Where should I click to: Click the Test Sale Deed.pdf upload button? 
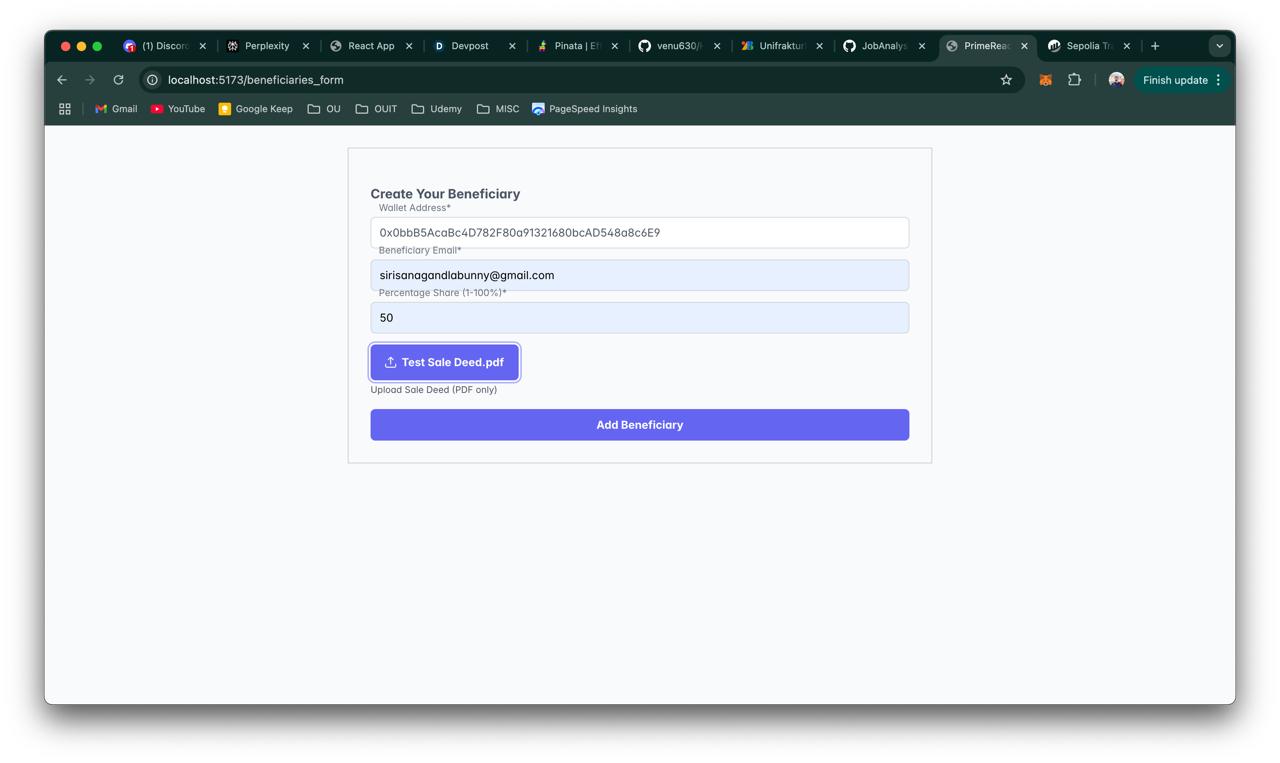pyautogui.click(x=445, y=362)
